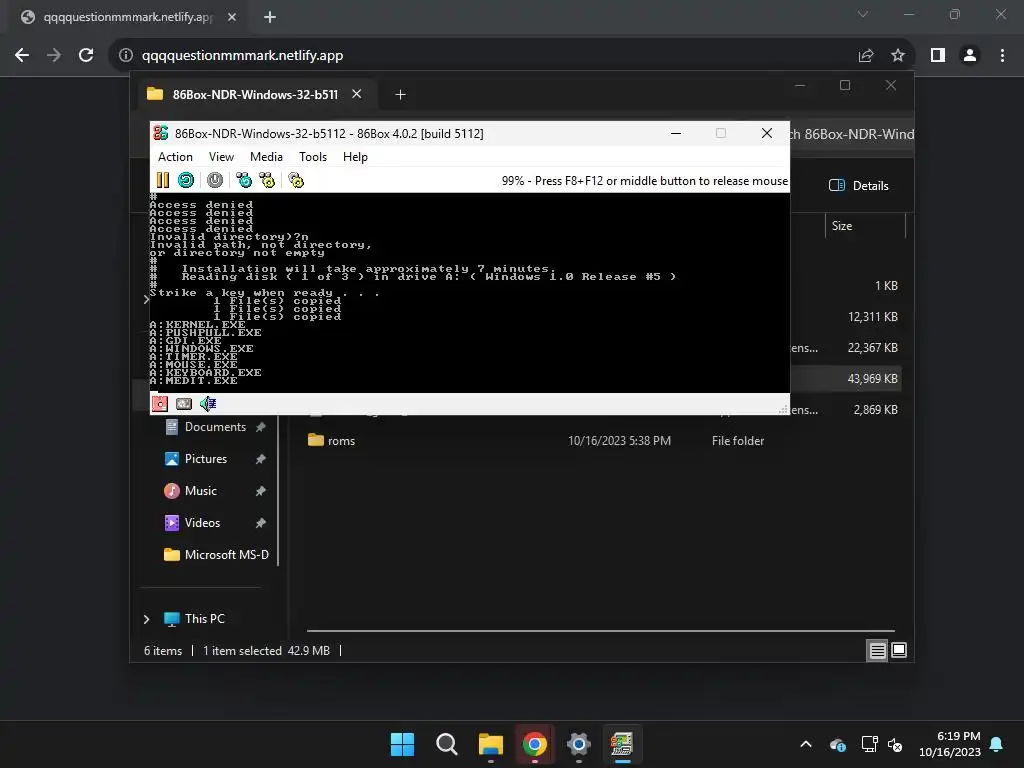1024x768 pixels.
Task: Send Ctrl+Alt+Esc via 86Box toolbar icon
Action: (x=267, y=180)
